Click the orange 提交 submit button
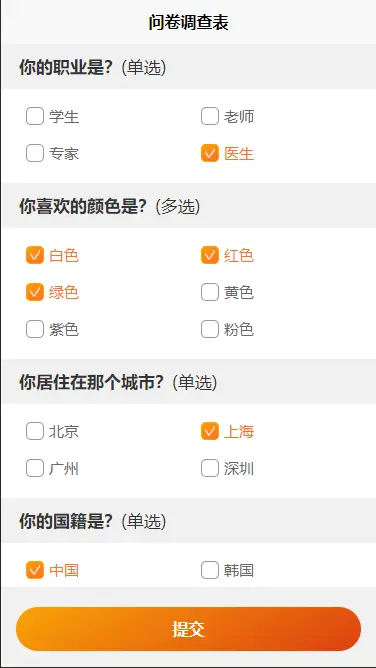Viewport: 376px width, 668px height. click(x=188, y=629)
